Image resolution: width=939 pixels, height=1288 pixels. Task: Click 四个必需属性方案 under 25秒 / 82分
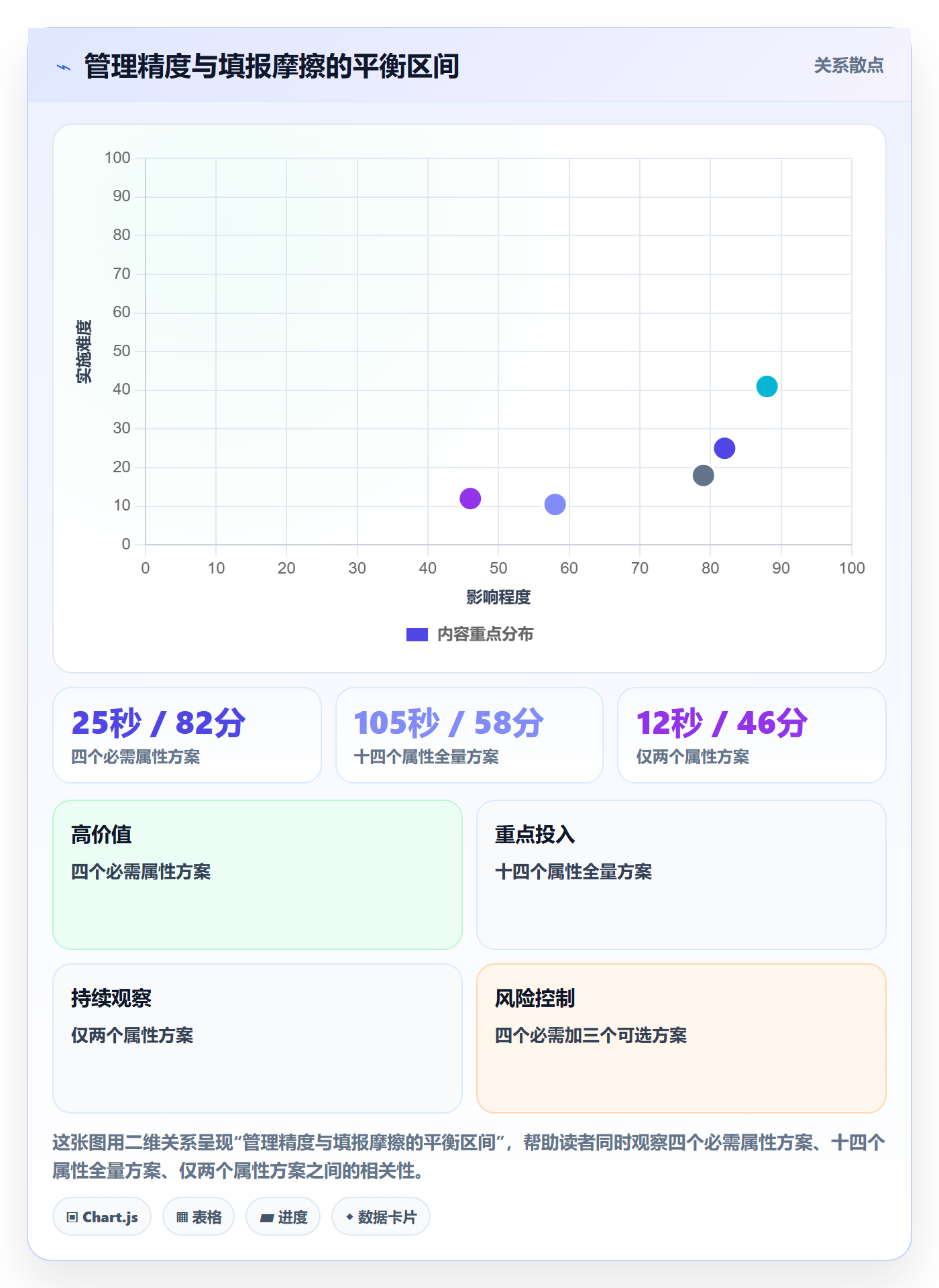pyautogui.click(x=136, y=757)
